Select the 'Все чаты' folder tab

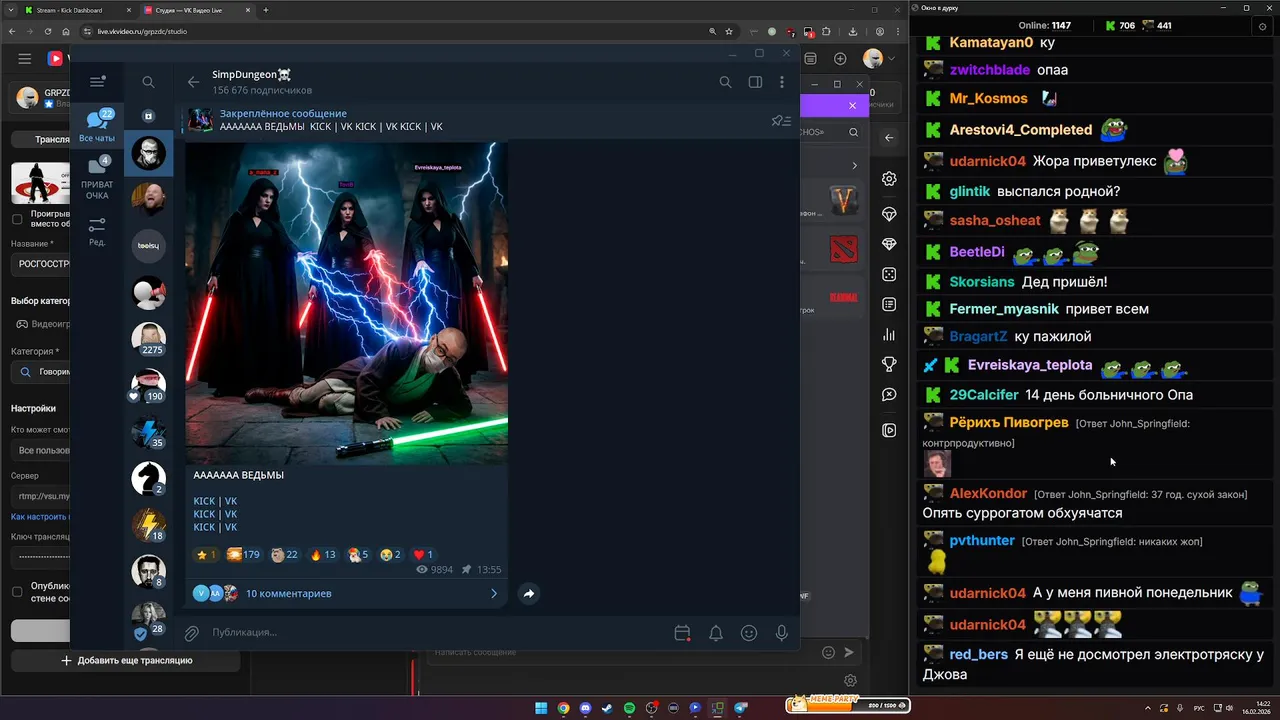point(97,127)
